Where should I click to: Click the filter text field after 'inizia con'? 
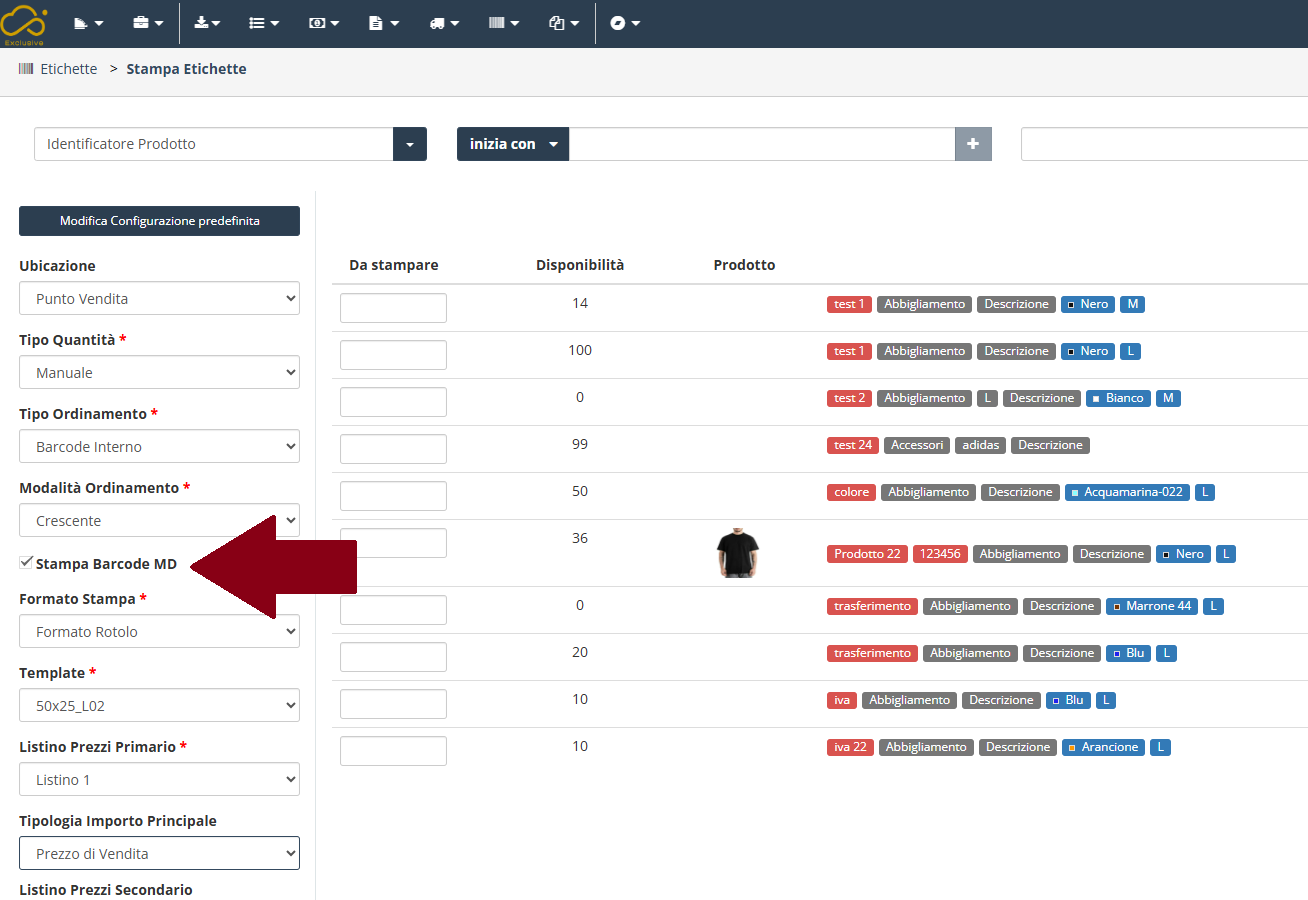point(762,144)
